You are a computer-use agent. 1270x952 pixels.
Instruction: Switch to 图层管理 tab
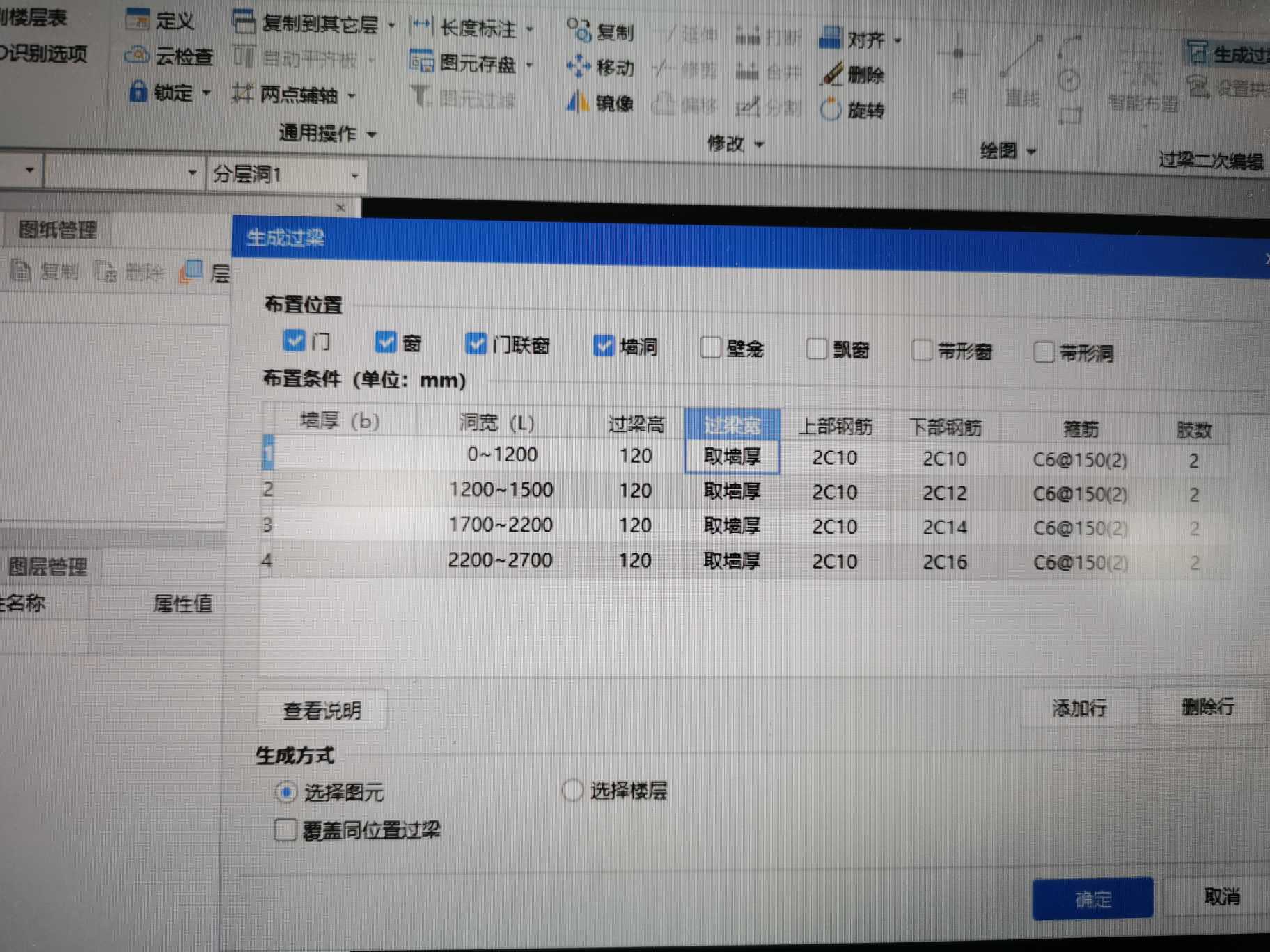coord(47,567)
